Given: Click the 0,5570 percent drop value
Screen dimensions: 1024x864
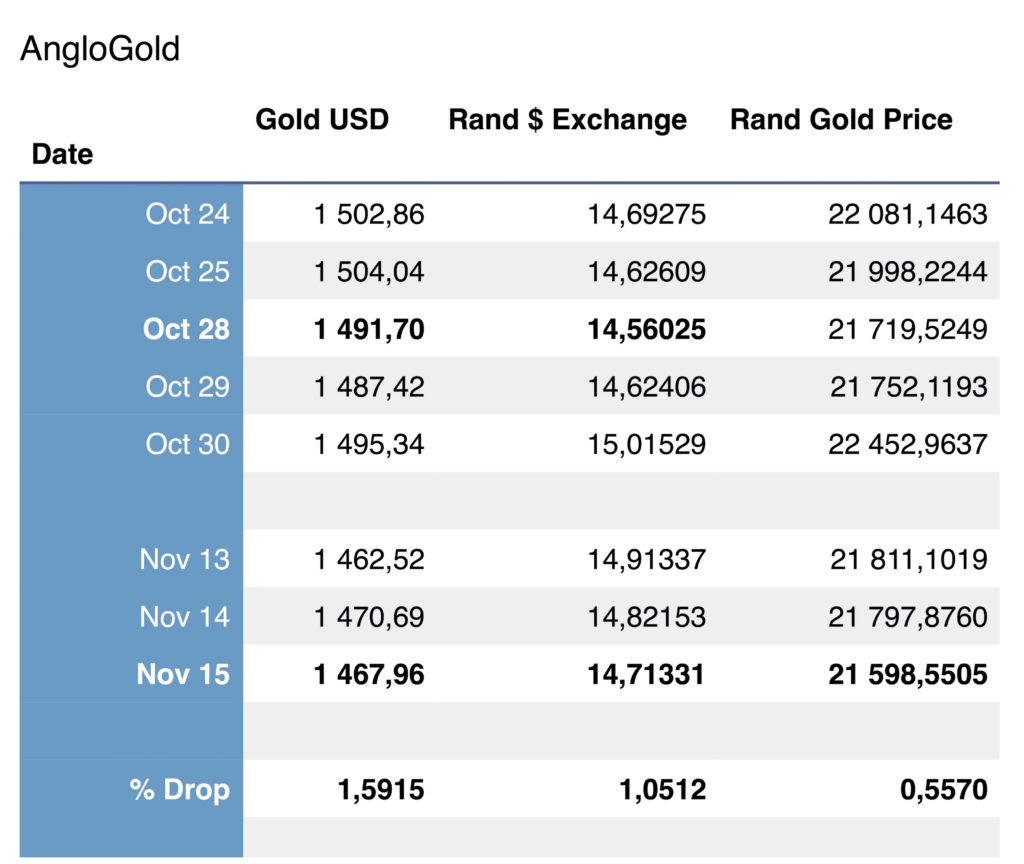Looking at the screenshot, I should (x=944, y=790).
